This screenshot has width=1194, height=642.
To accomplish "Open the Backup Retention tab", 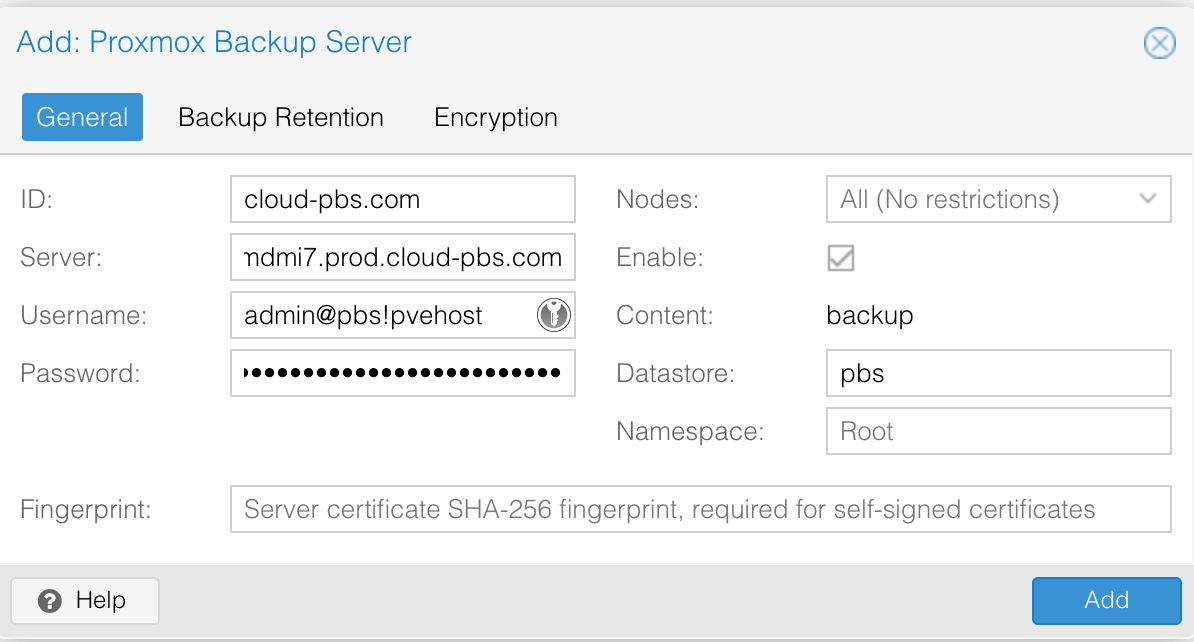I will (x=281, y=117).
